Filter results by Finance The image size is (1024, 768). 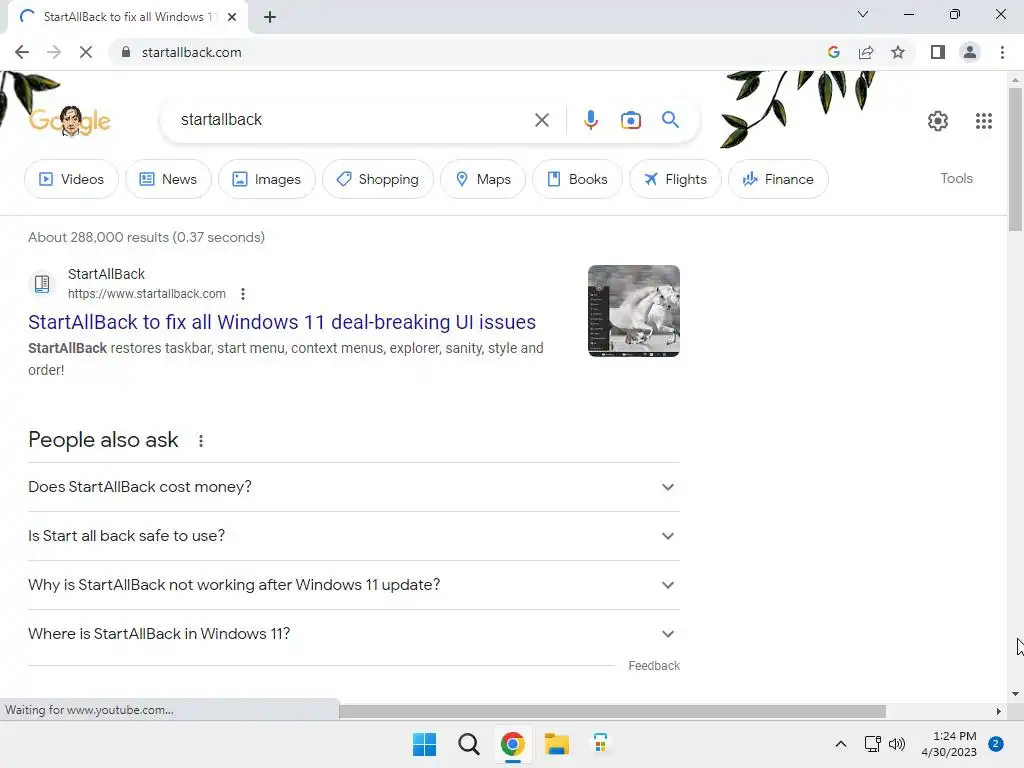tap(778, 179)
